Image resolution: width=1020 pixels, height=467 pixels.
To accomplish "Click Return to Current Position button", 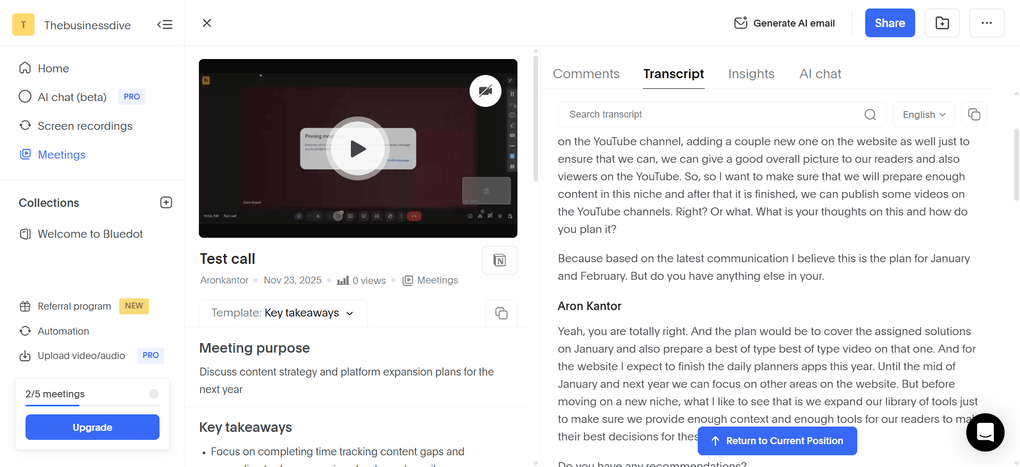I will click(777, 441).
